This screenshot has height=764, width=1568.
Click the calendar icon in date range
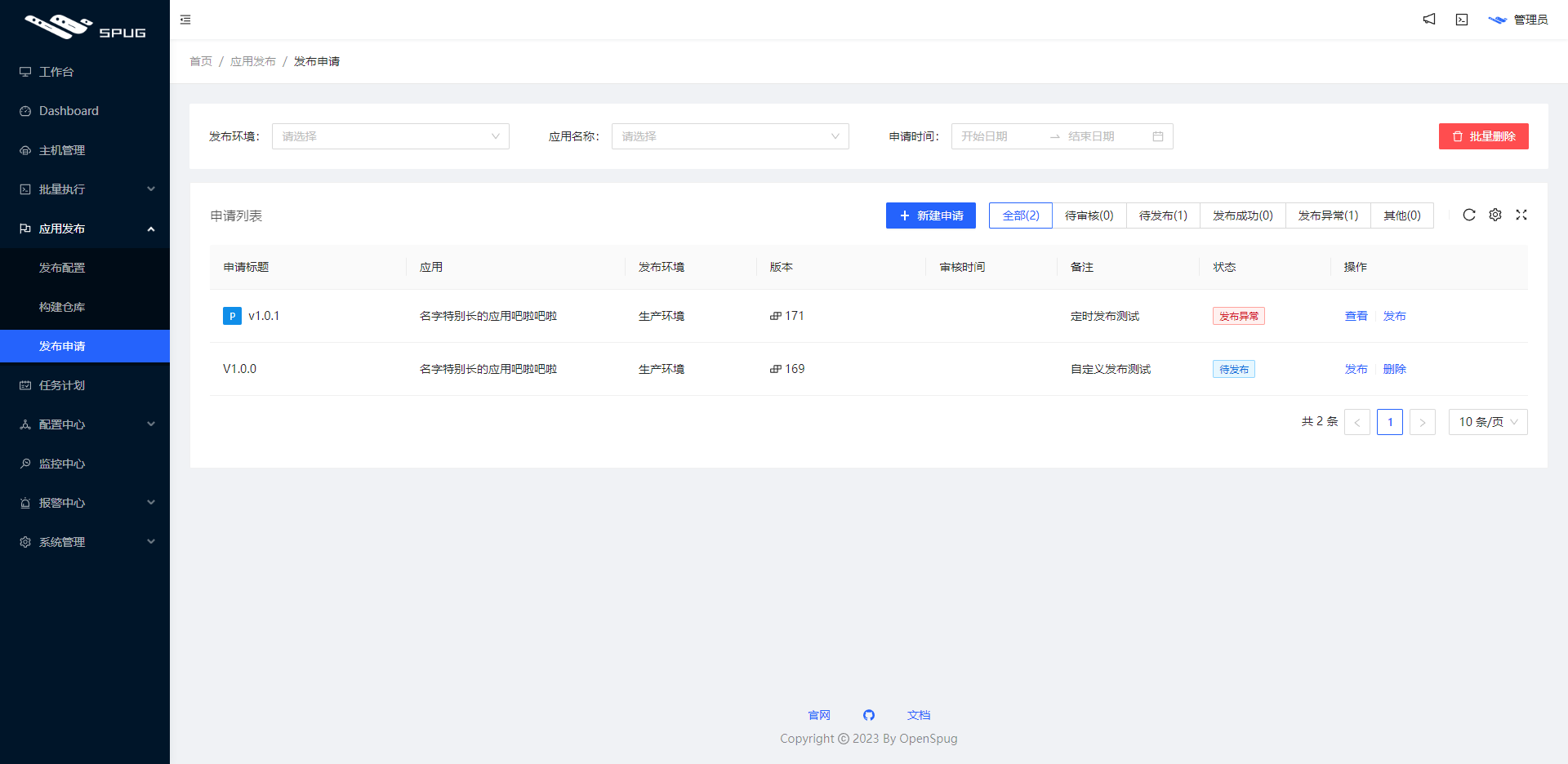click(1158, 136)
